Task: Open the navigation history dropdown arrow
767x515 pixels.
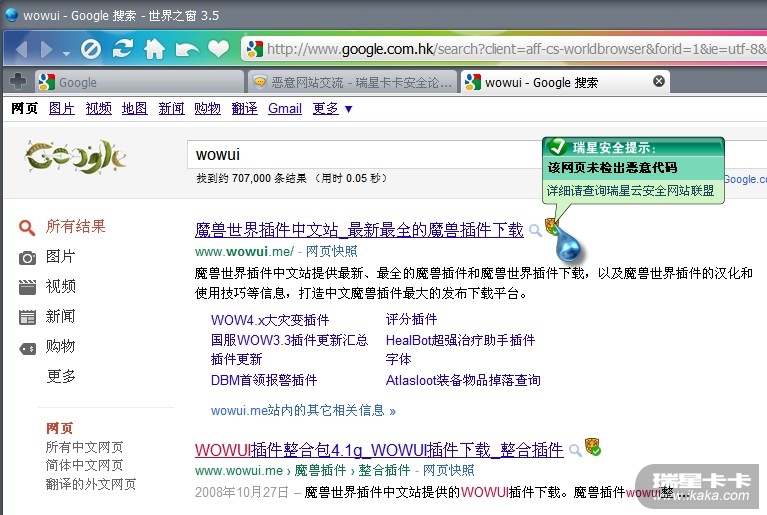Action: (x=66, y=53)
